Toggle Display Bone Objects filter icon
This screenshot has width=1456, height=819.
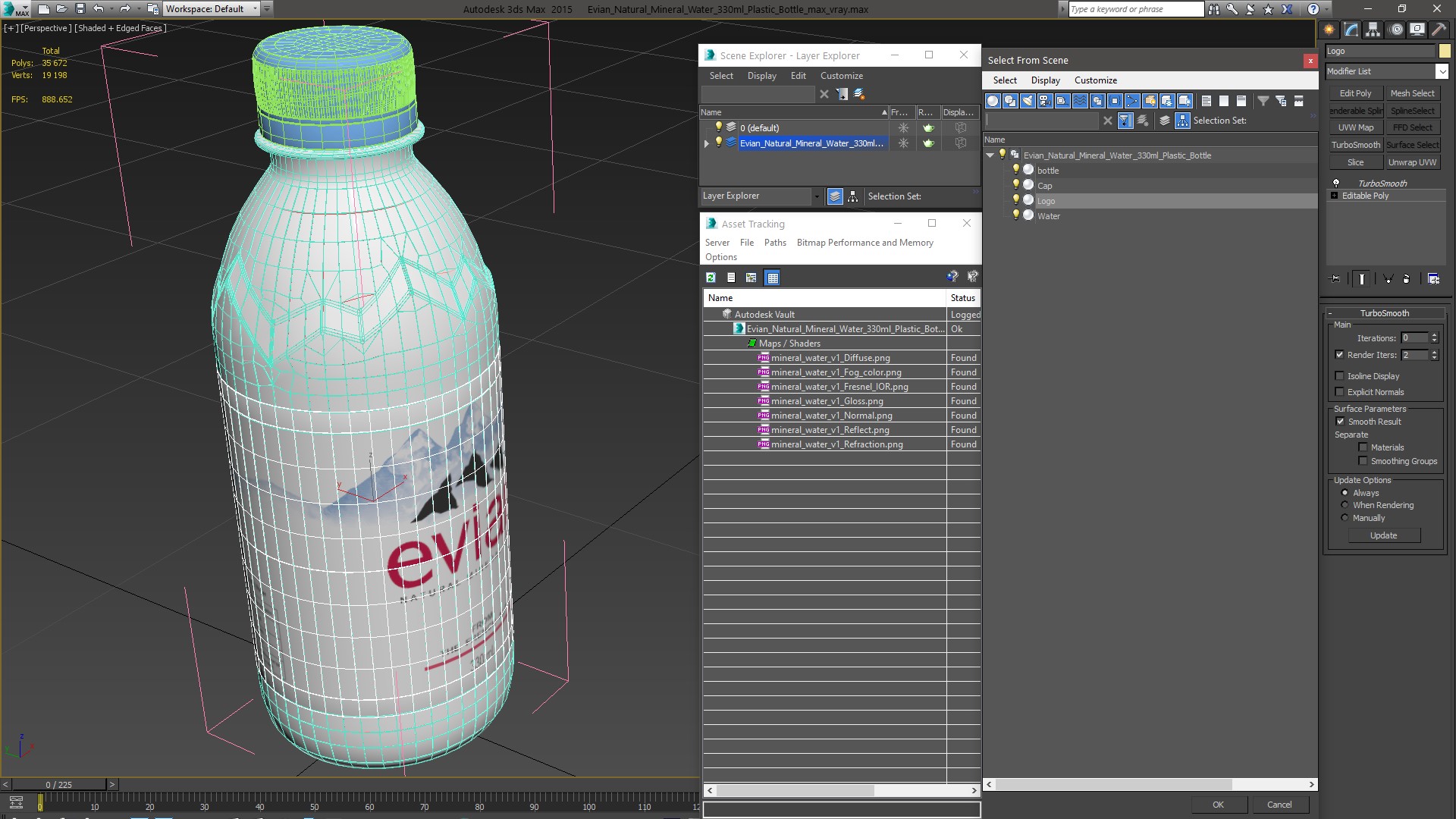click(x=1132, y=101)
